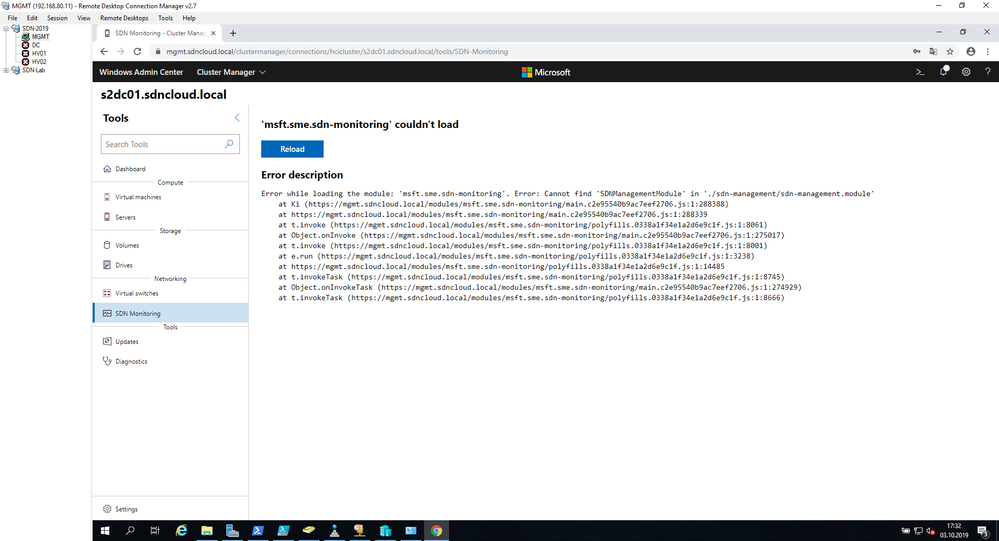Open the File menu

tap(12, 18)
